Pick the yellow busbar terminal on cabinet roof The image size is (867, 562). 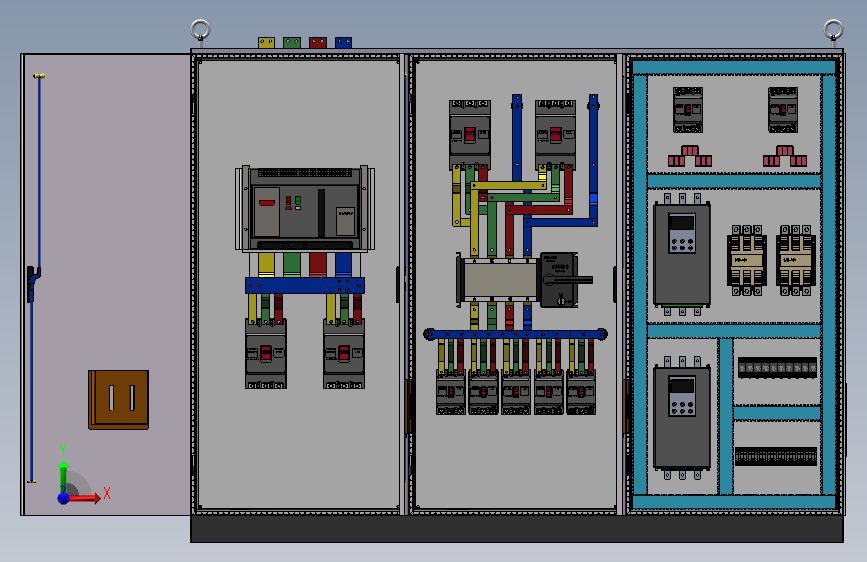pyautogui.click(x=267, y=43)
